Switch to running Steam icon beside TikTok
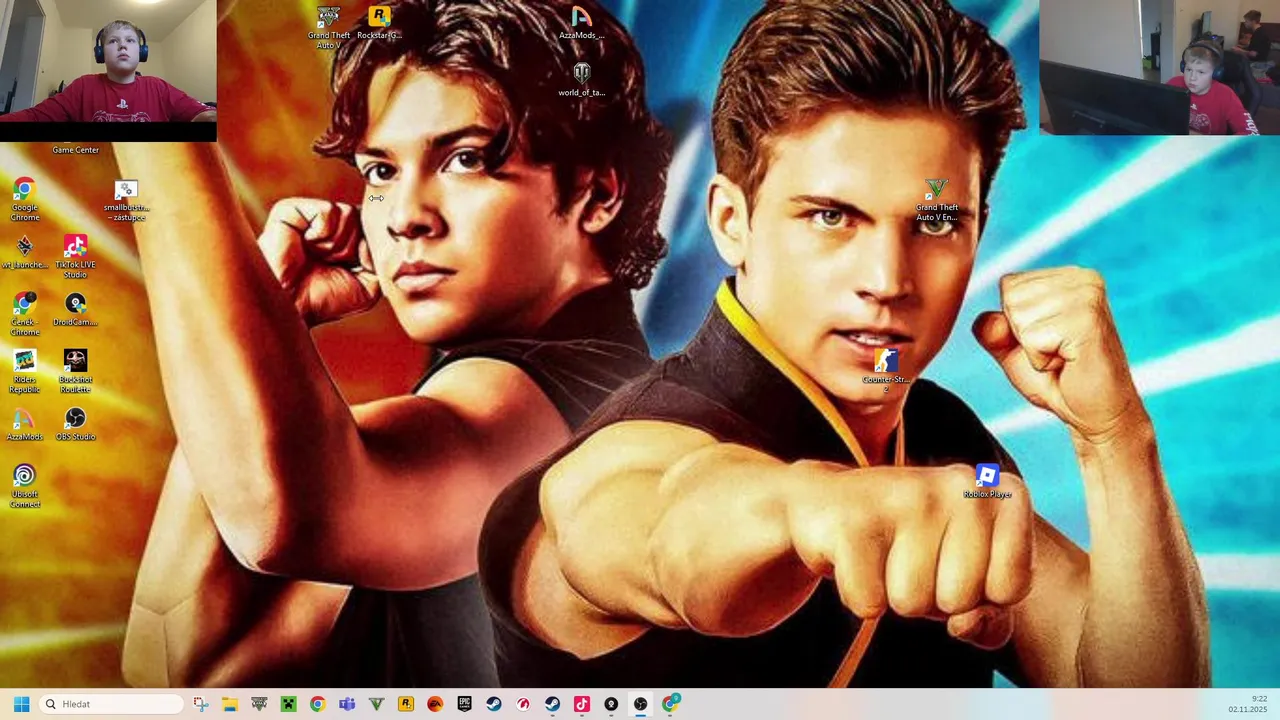Image resolution: width=1280 pixels, height=720 pixels. (x=552, y=704)
